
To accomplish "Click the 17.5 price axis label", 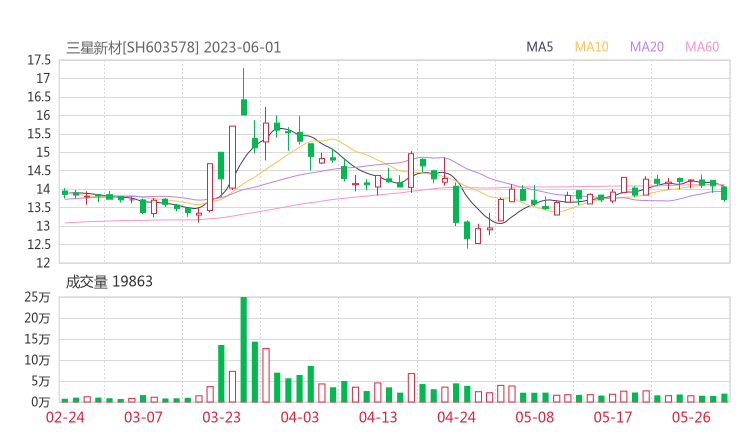I will pyautogui.click(x=39, y=60).
